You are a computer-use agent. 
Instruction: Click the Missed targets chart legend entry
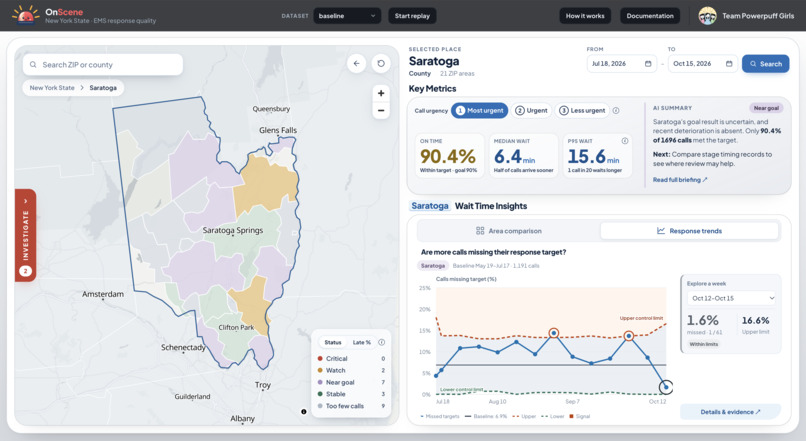pos(440,416)
